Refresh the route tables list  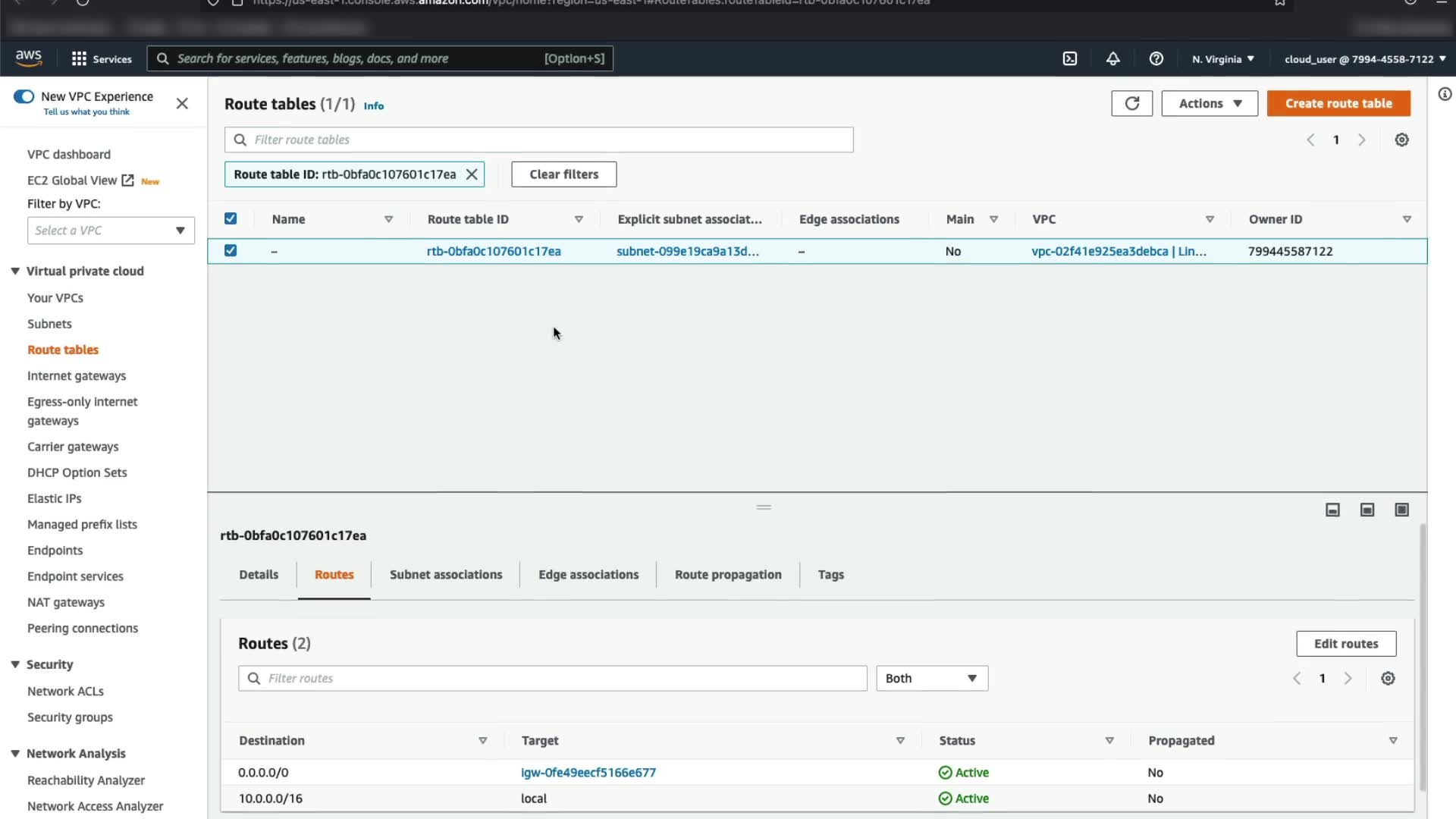point(1131,103)
